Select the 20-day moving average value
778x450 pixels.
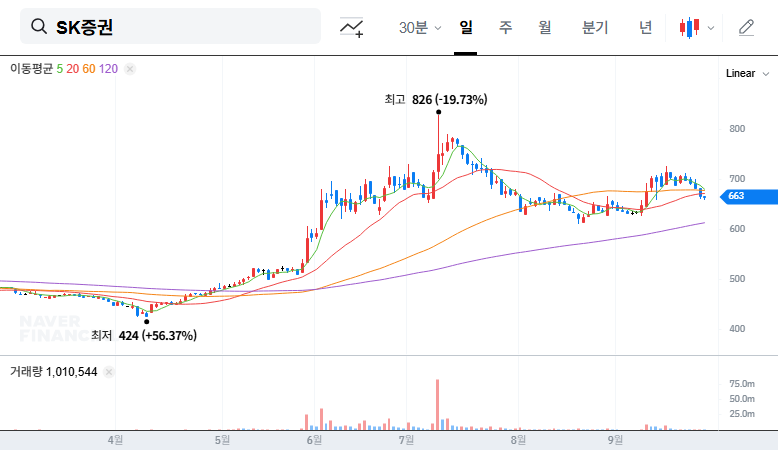click(72, 68)
